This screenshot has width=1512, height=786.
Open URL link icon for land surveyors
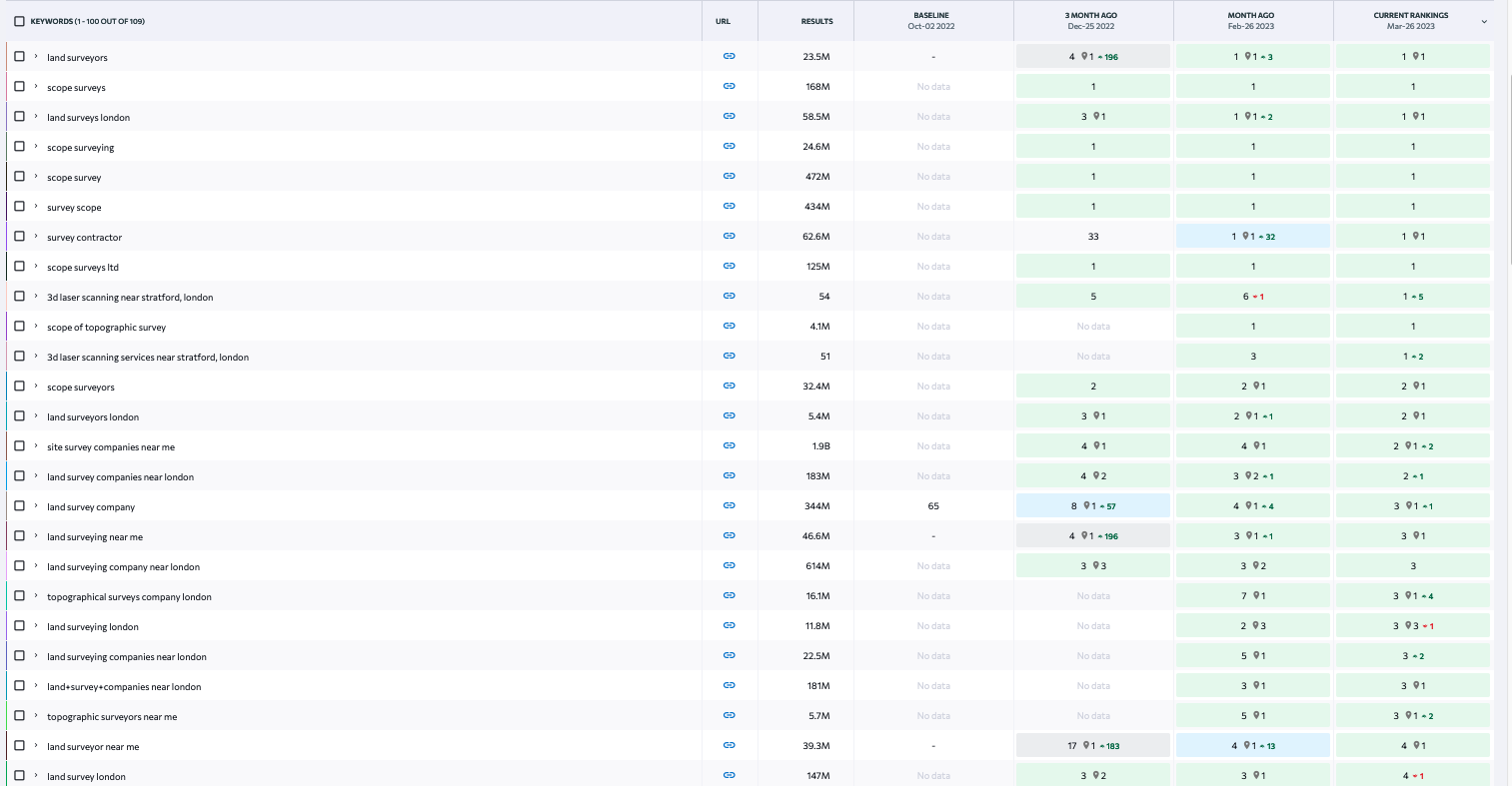click(x=729, y=57)
